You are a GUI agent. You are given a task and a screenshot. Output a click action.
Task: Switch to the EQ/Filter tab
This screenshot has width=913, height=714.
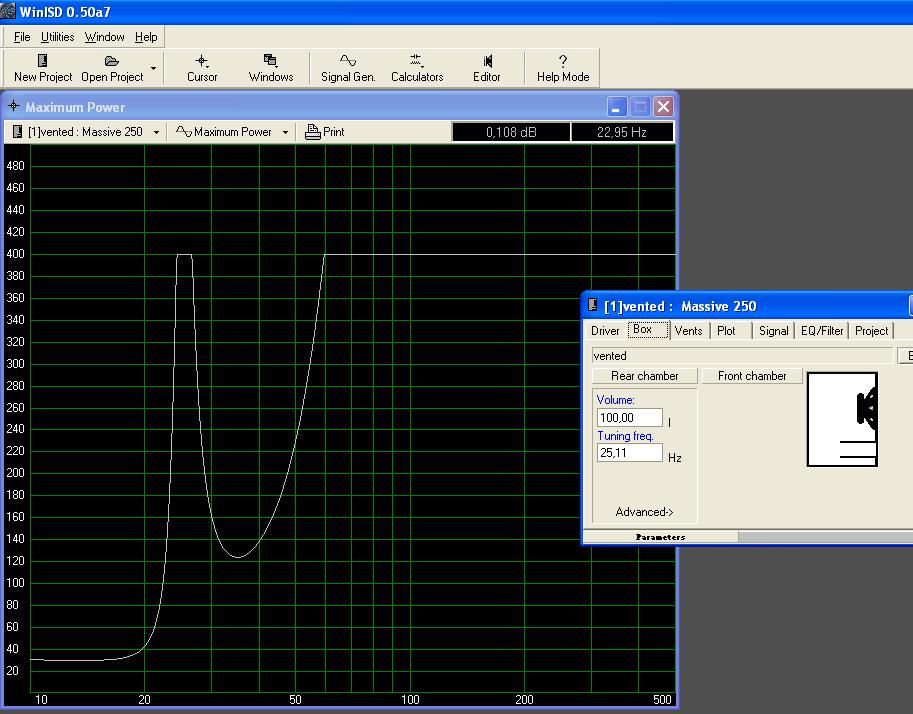822,331
